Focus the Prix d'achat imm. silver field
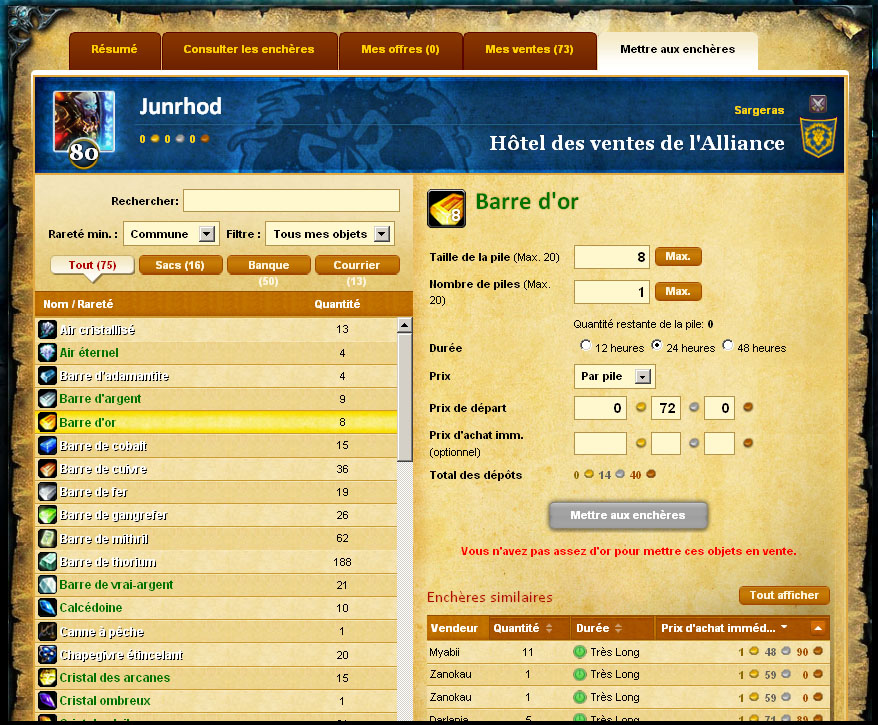This screenshot has height=725, width=878. [666, 443]
